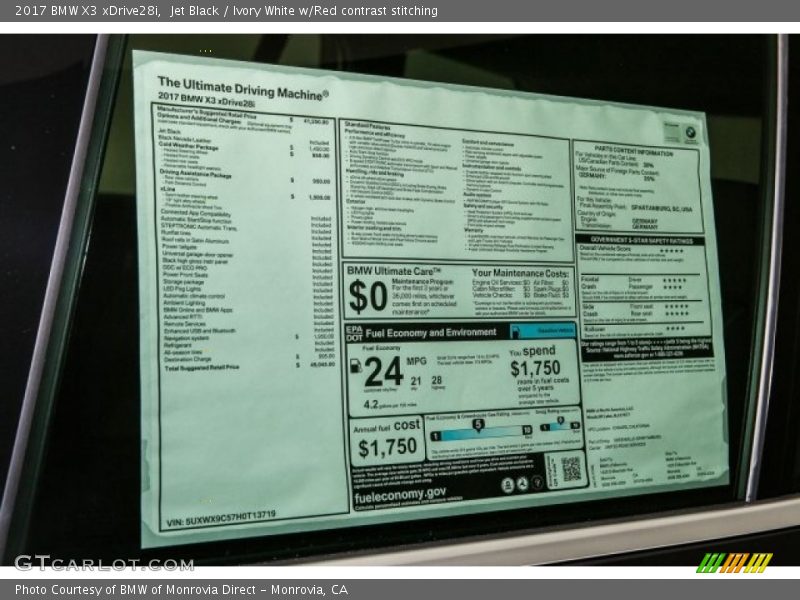Image resolution: width=800 pixels, height=600 pixels.
Task: Click '4.2' gallons per 100 miles
Action: 371,404
